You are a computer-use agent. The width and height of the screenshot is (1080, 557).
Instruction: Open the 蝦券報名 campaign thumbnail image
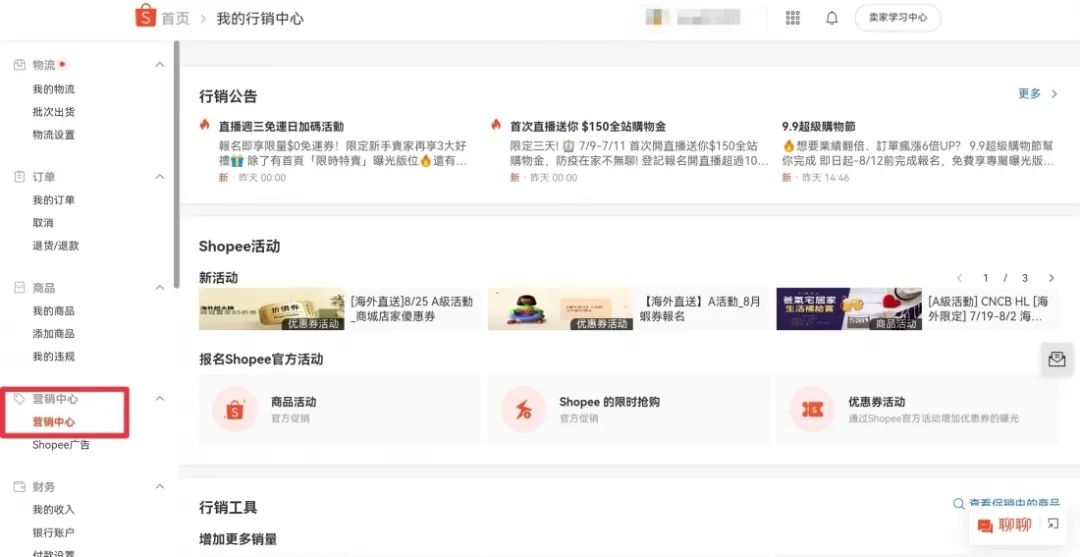(x=560, y=309)
